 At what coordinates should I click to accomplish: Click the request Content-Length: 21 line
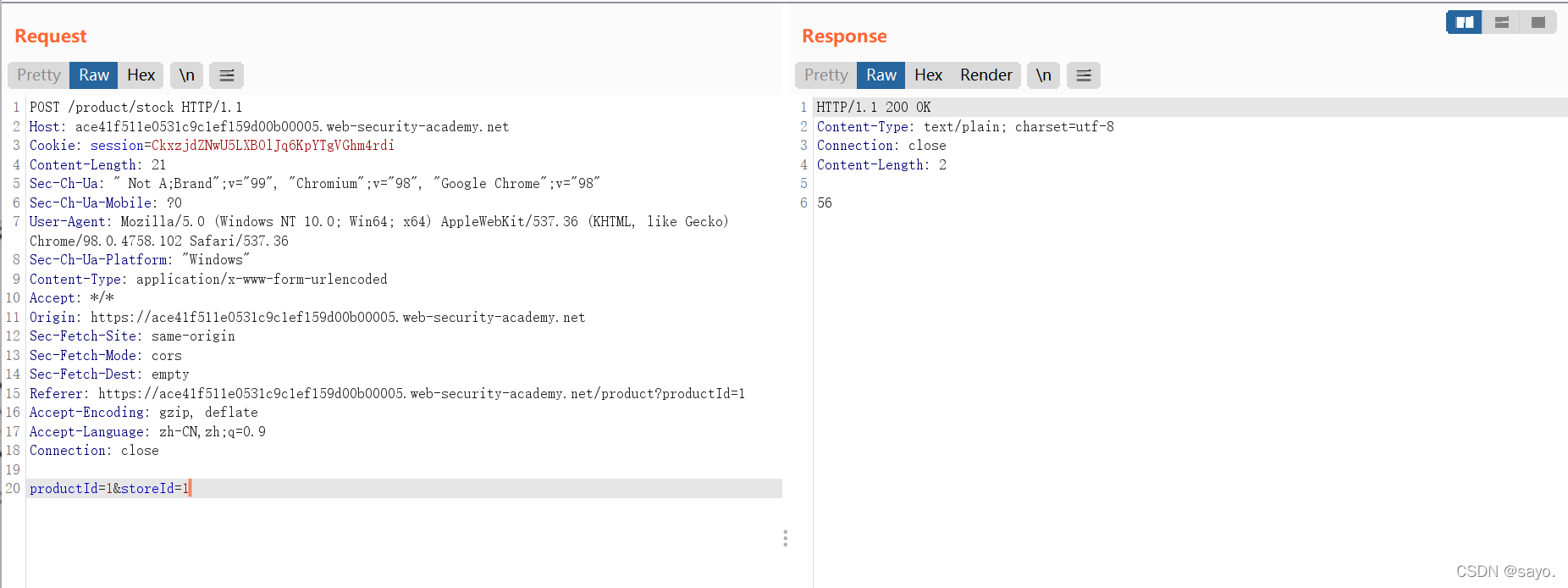tap(97, 165)
